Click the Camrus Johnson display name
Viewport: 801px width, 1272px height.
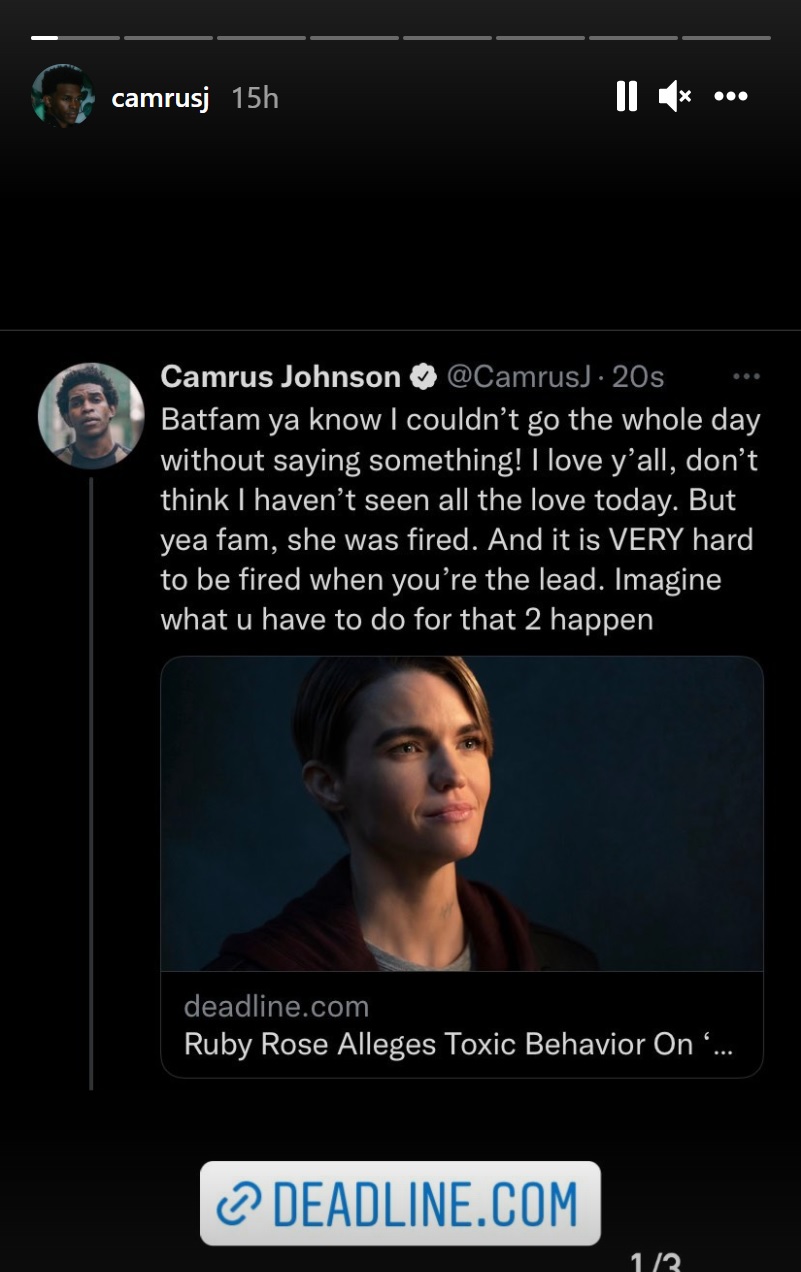click(x=280, y=377)
